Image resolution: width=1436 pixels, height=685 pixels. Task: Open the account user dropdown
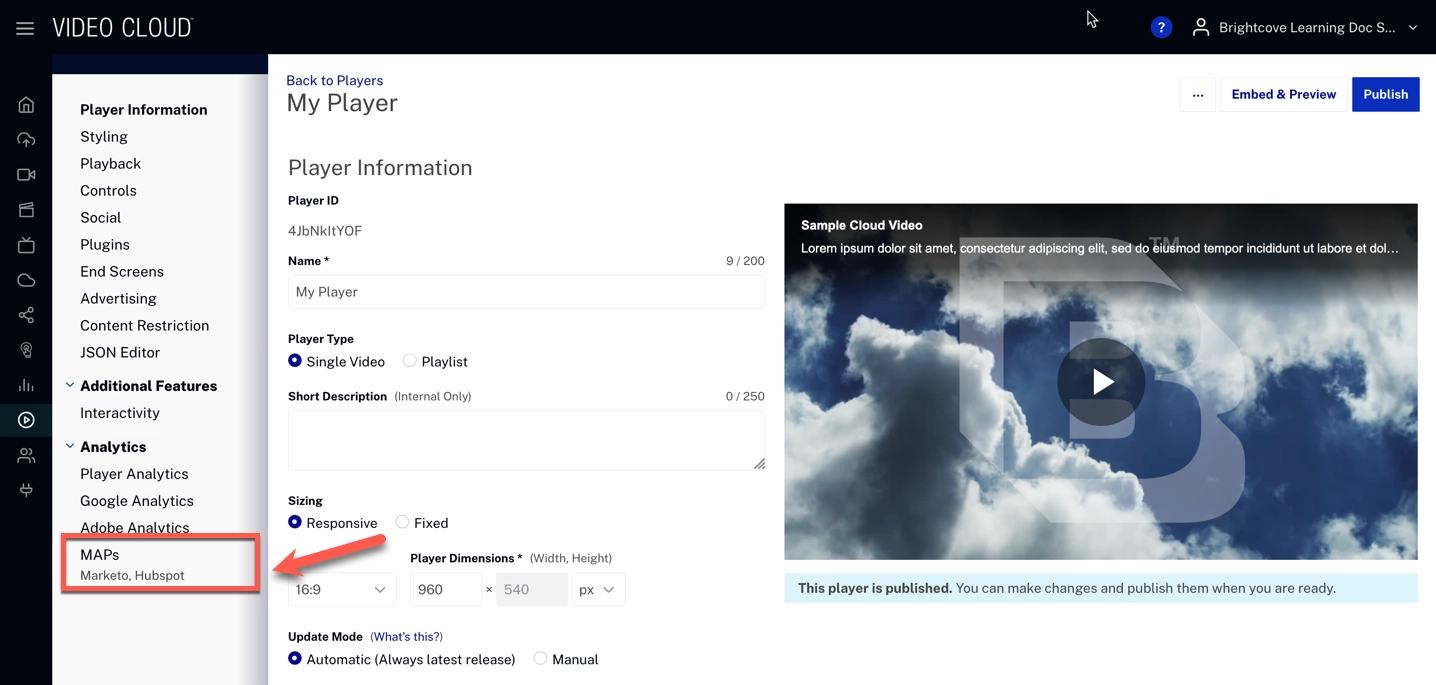click(x=1305, y=28)
